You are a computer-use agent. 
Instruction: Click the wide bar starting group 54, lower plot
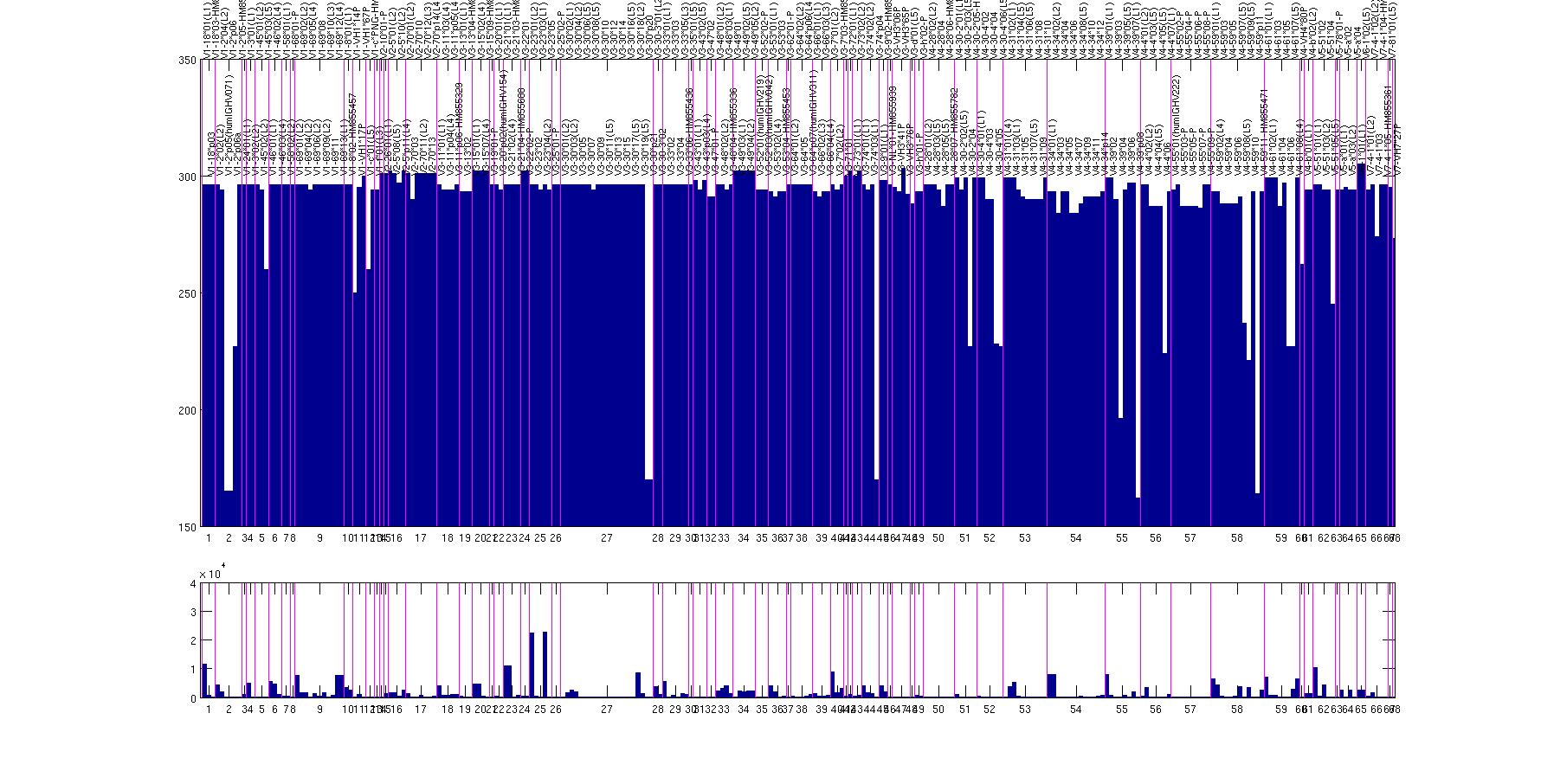1052,685
